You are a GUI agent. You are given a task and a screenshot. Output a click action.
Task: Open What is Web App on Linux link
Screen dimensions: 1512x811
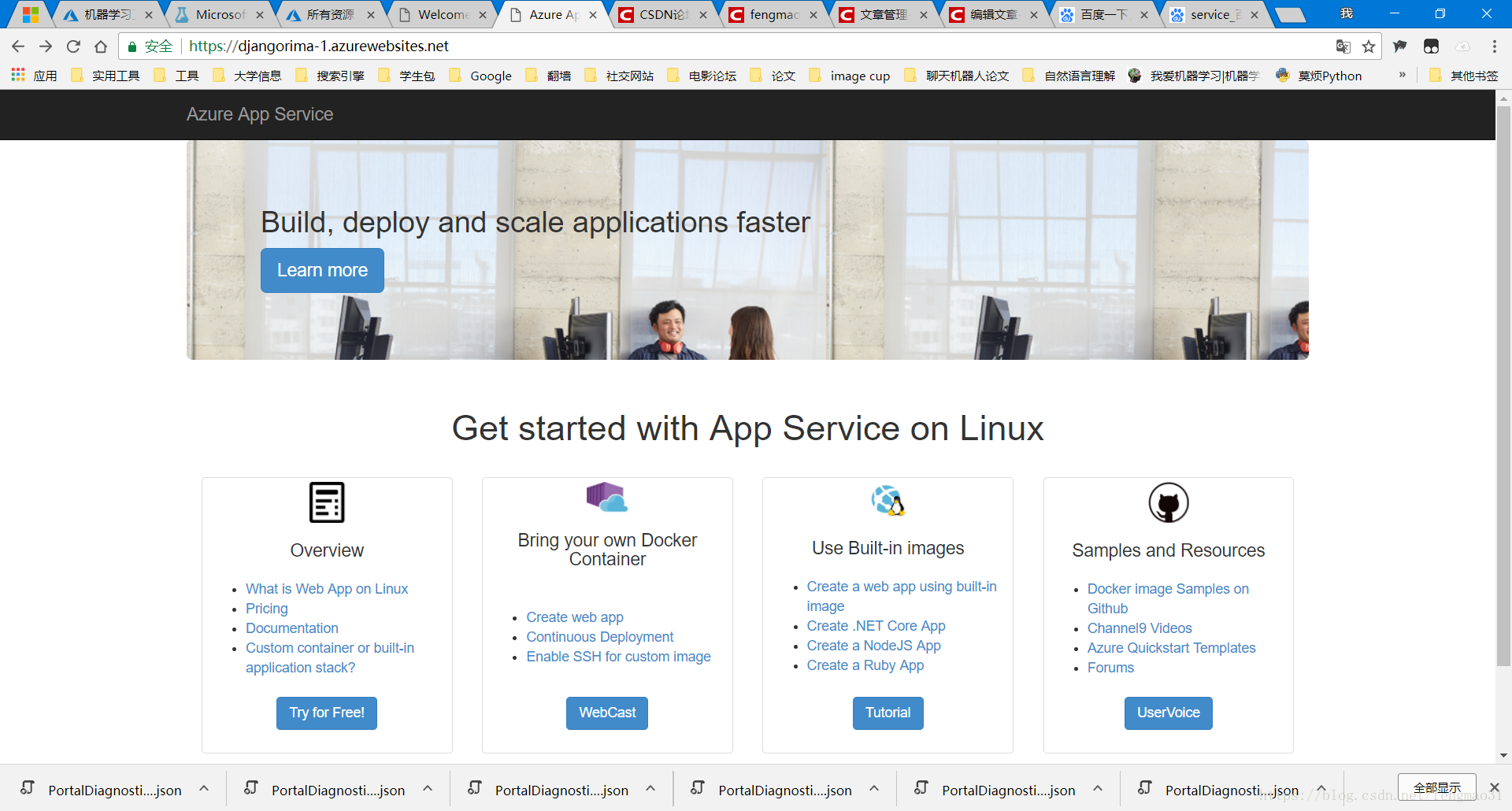pyautogui.click(x=327, y=589)
